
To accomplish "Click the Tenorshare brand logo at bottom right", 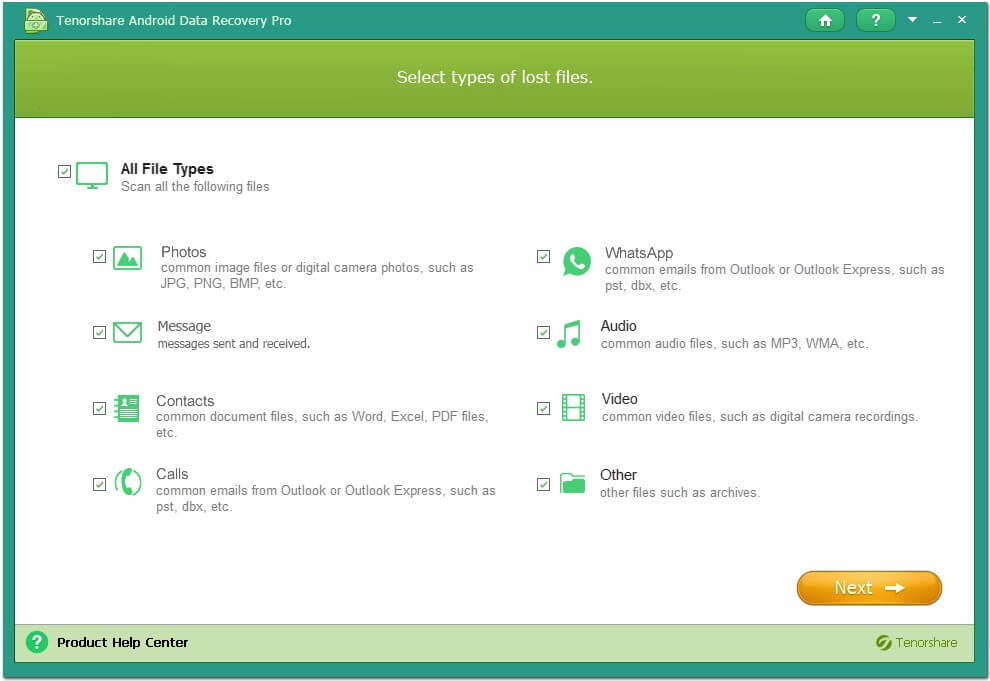I will pos(917,643).
